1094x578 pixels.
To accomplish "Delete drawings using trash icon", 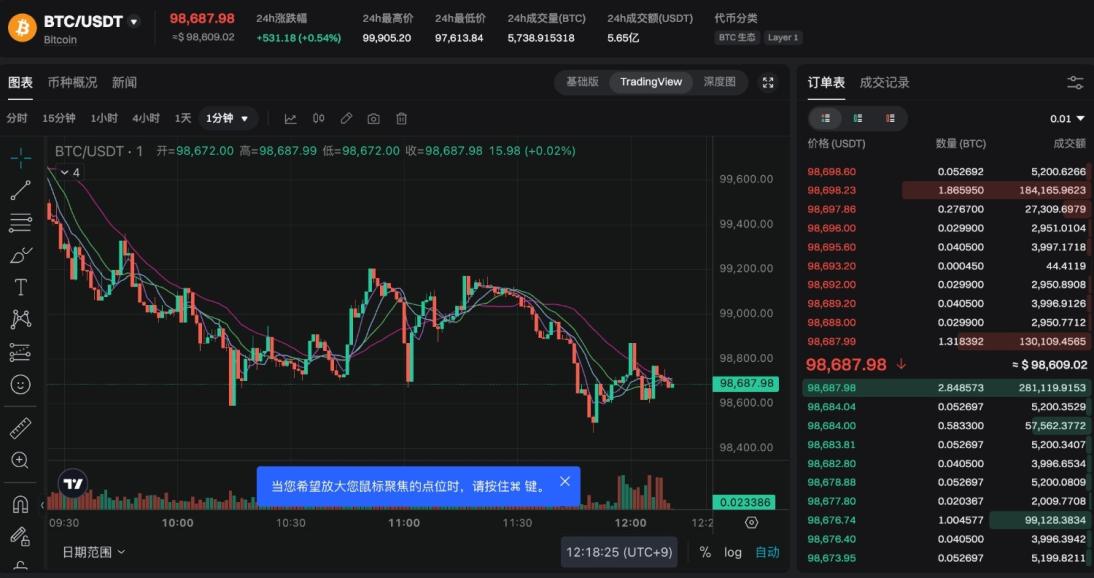I will 400,118.
